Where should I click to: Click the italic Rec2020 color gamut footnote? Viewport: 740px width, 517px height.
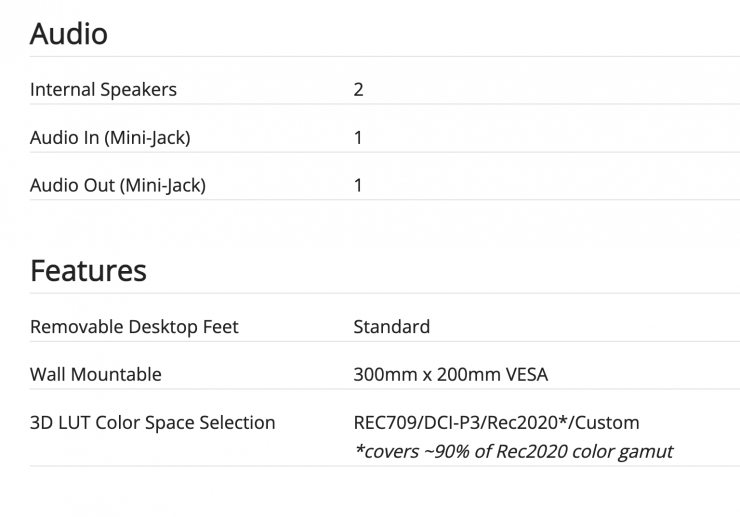click(513, 451)
